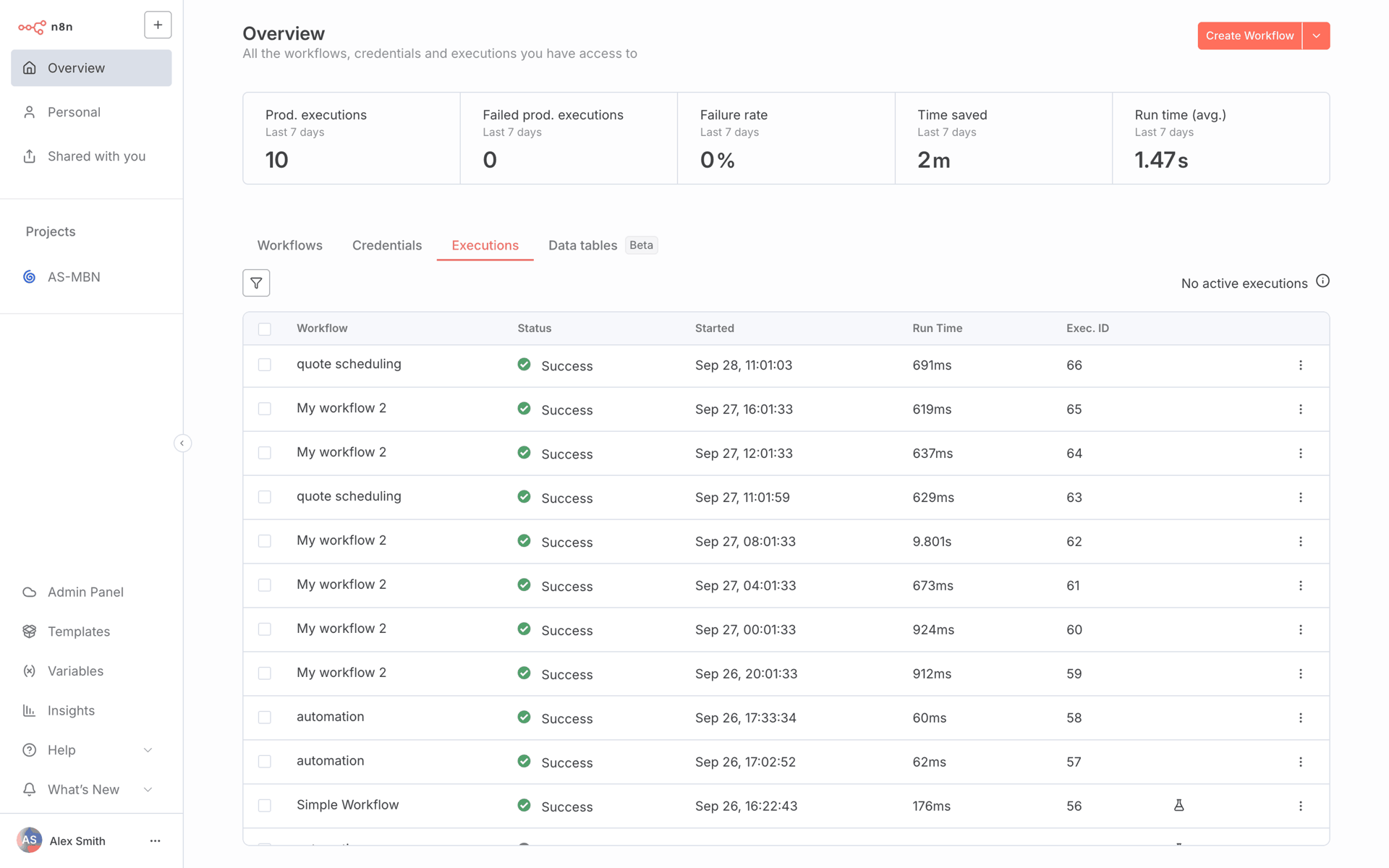Image resolution: width=1389 pixels, height=868 pixels.
Task: Click the Variables icon in sidebar
Action: click(29, 671)
